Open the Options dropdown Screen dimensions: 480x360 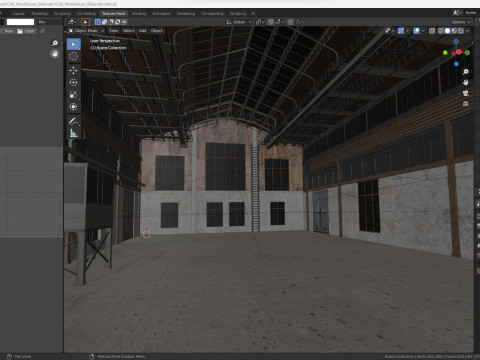(461, 22)
